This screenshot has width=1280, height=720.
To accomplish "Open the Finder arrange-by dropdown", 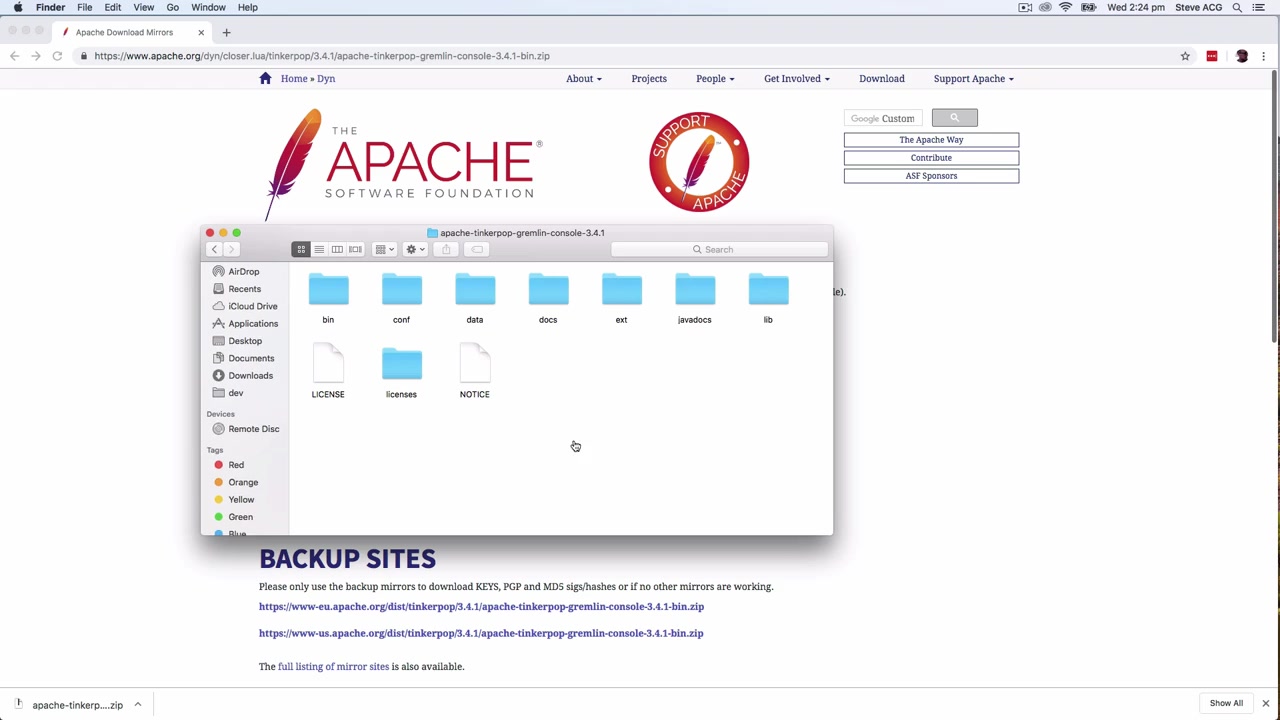I will click(x=384, y=249).
